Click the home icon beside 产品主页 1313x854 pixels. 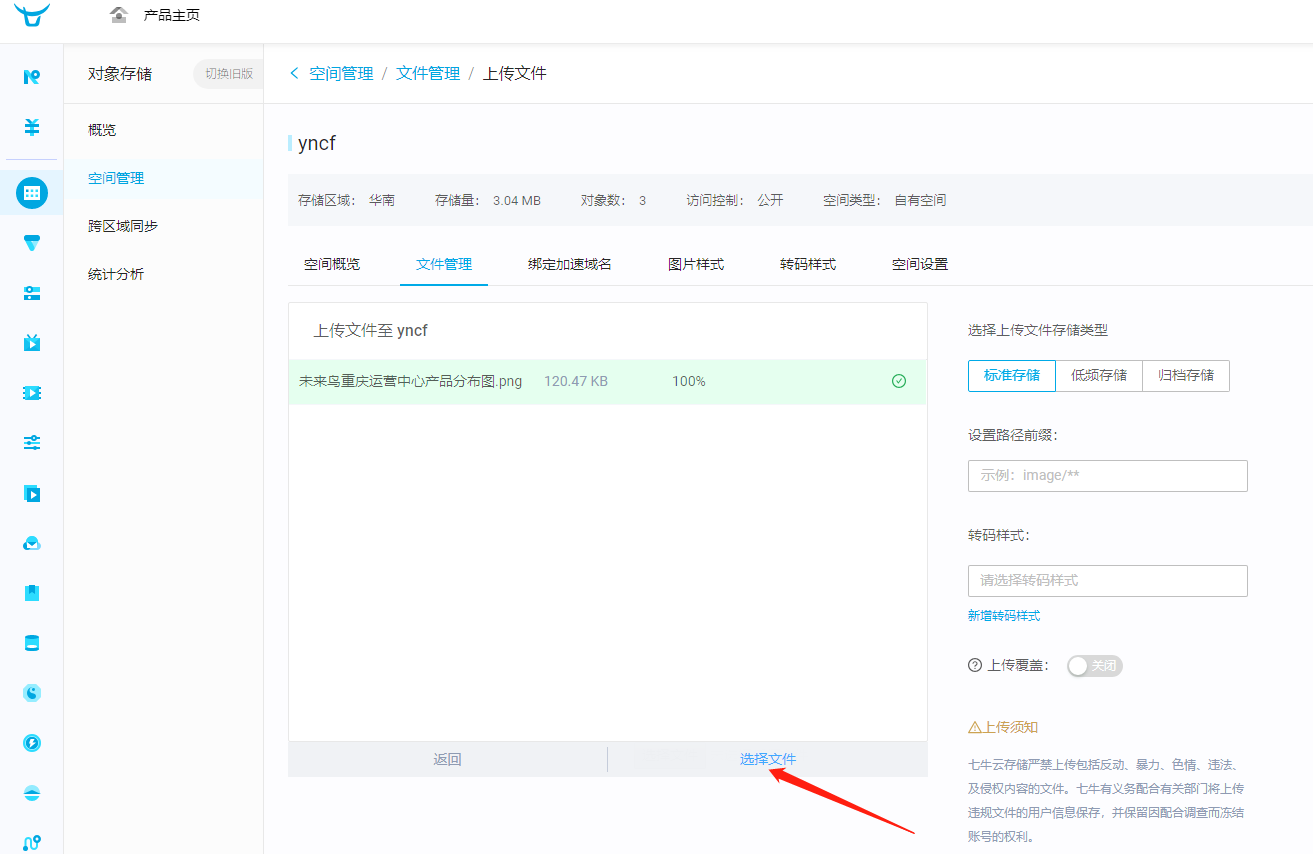click(x=119, y=15)
